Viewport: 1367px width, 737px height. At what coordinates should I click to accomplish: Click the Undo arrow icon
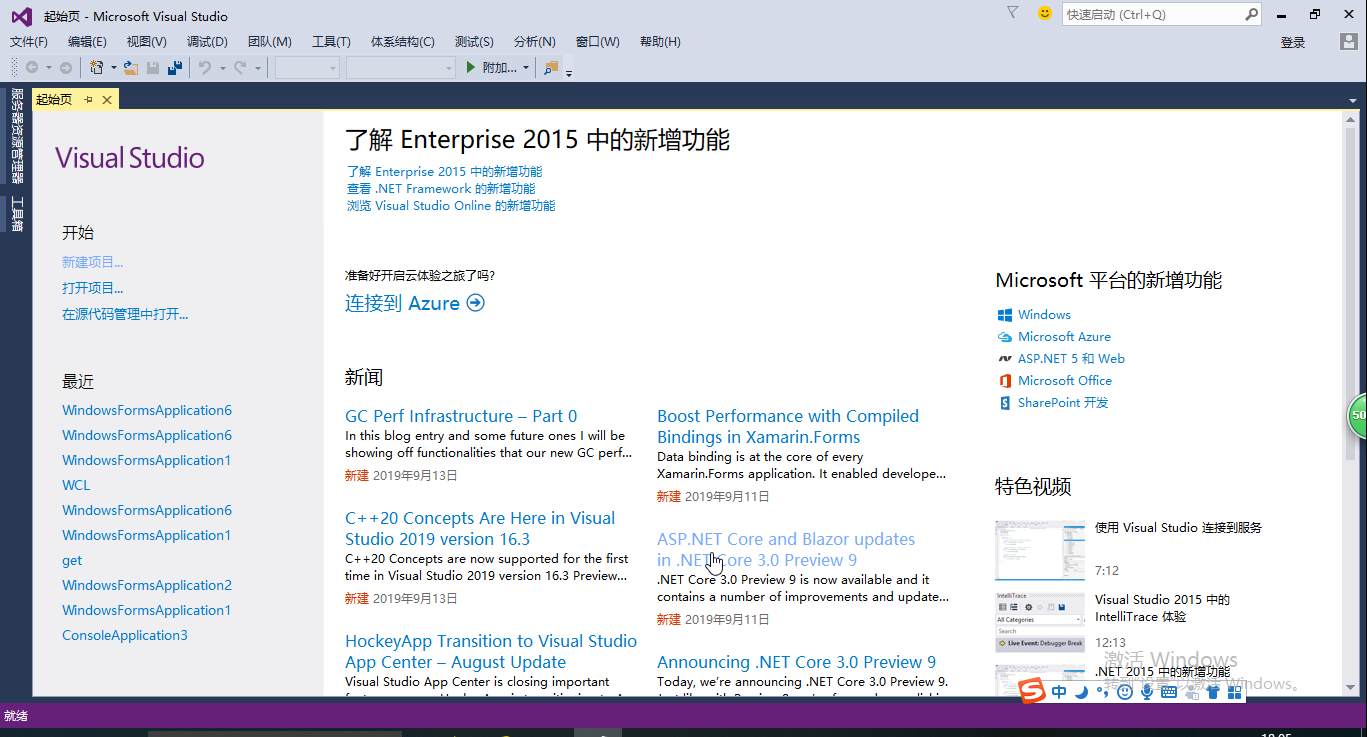tap(204, 68)
